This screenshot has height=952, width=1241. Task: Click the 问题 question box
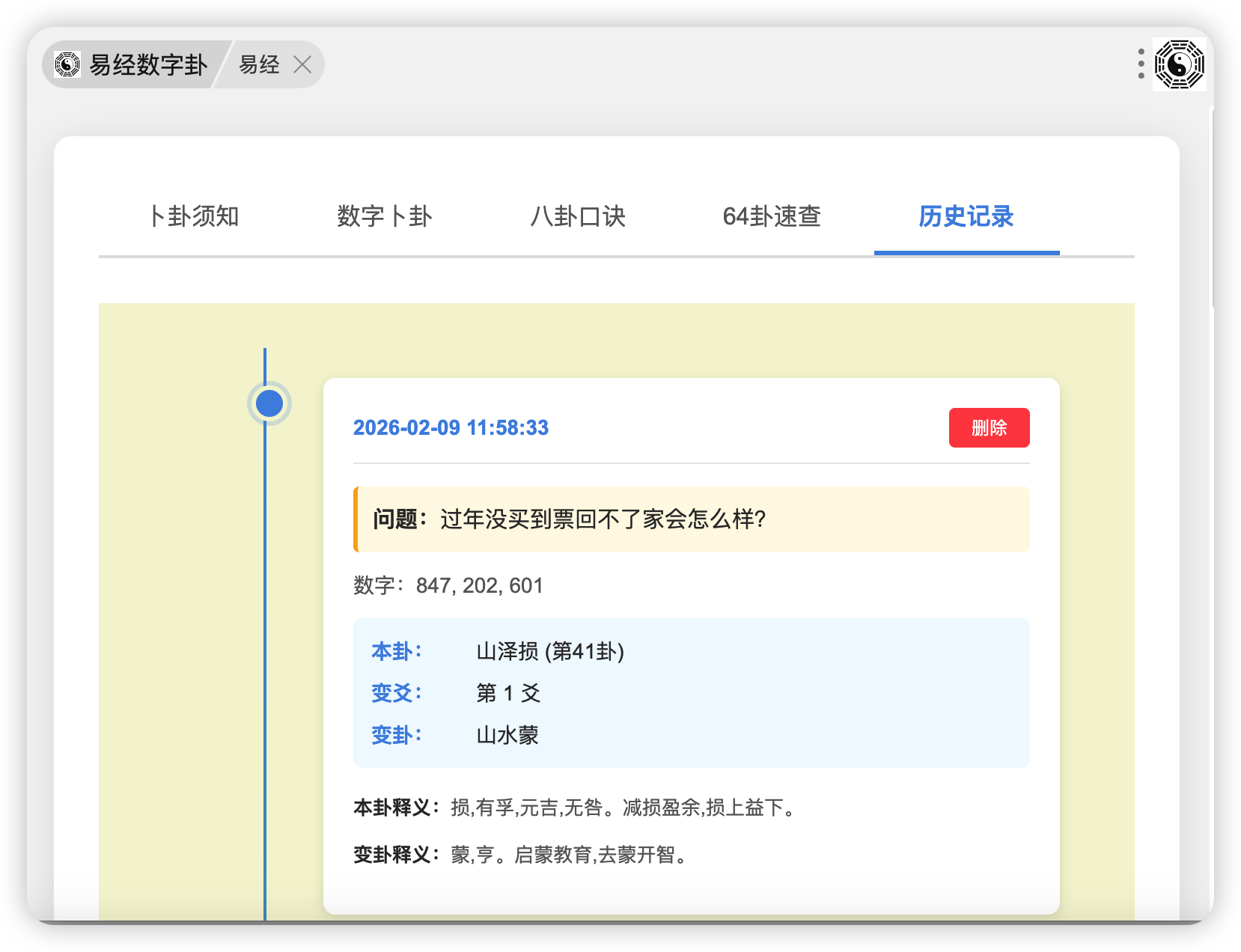(691, 519)
